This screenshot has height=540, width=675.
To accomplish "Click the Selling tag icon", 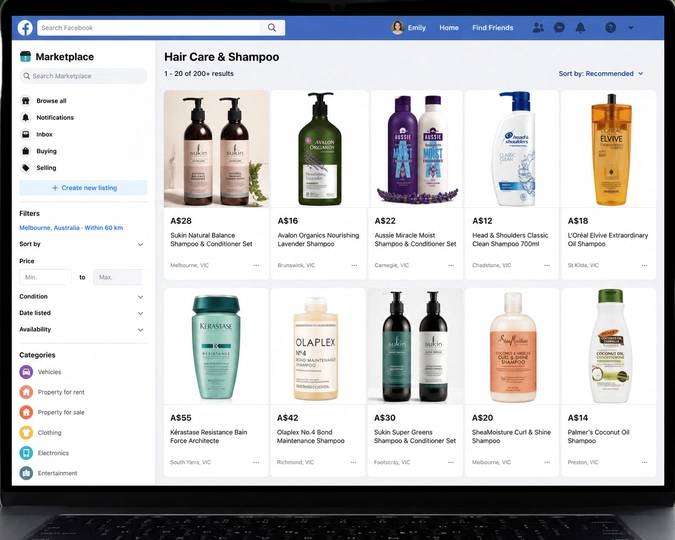I will coord(26,168).
